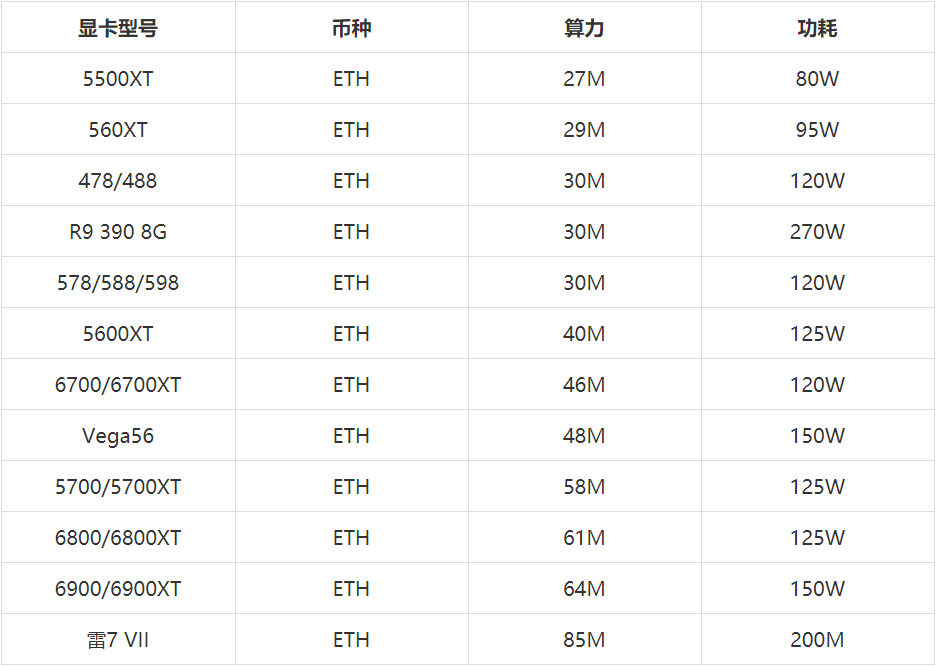This screenshot has height=666, width=936.
Task: Click the Vega56 model cell
Action: pos(118,436)
